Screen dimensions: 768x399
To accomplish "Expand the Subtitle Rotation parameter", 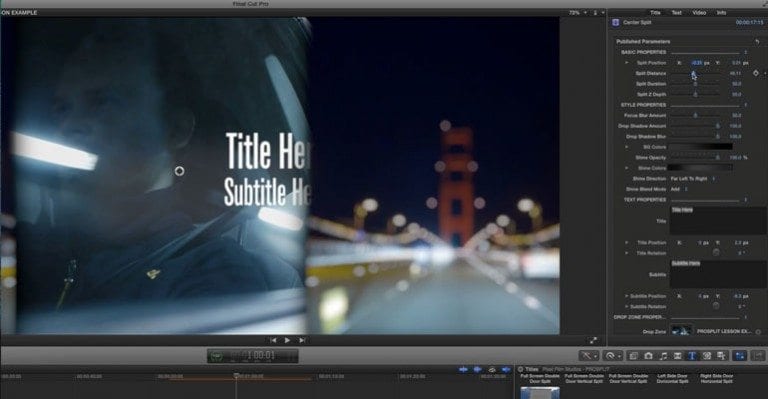I will [x=626, y=306].
